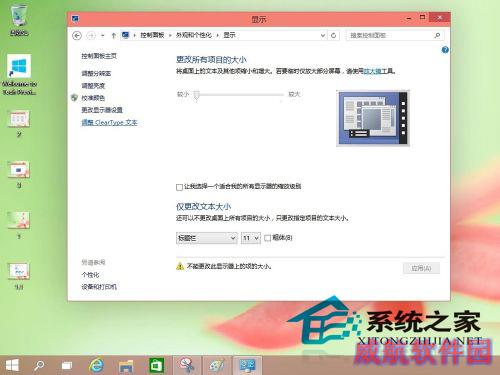Select 控制面板 in the breadcrumb path
The height and width of the screenshot is (375, 500).
(152, 35)
